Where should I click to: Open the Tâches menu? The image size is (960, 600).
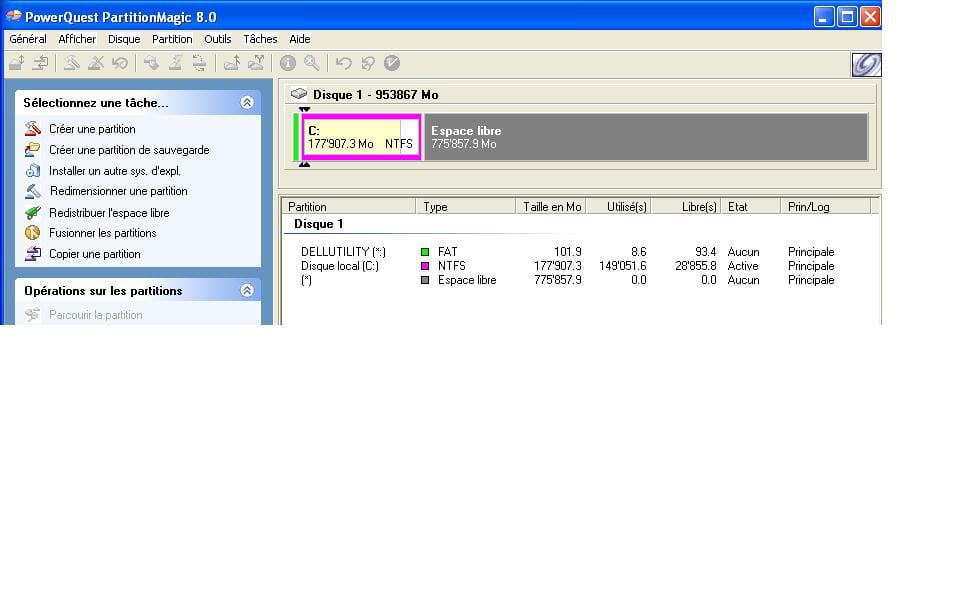[x=260, y=39]
